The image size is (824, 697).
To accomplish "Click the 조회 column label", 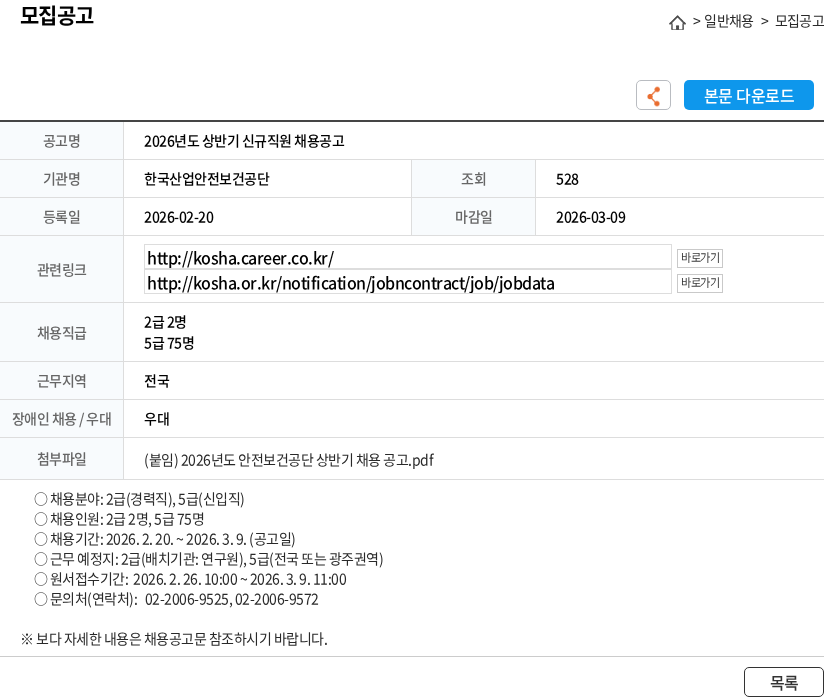I will point(473,179).
